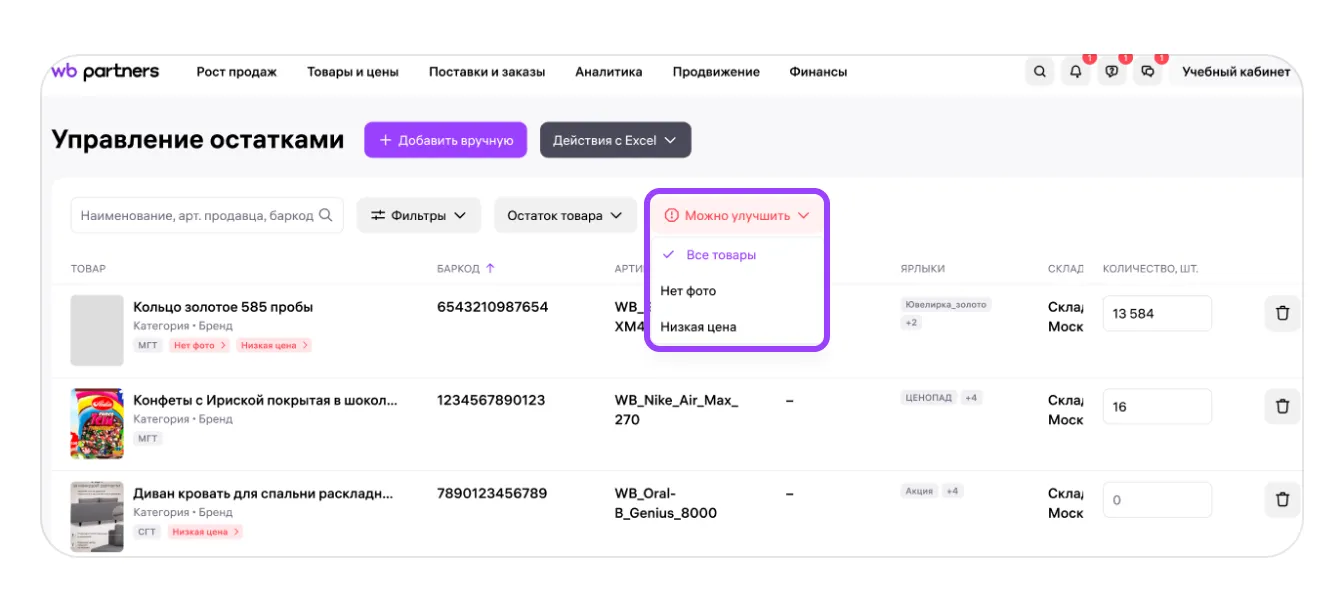
Task: Click Нет фото tag on Кольцо золотое
Action: tap(199, 345)
